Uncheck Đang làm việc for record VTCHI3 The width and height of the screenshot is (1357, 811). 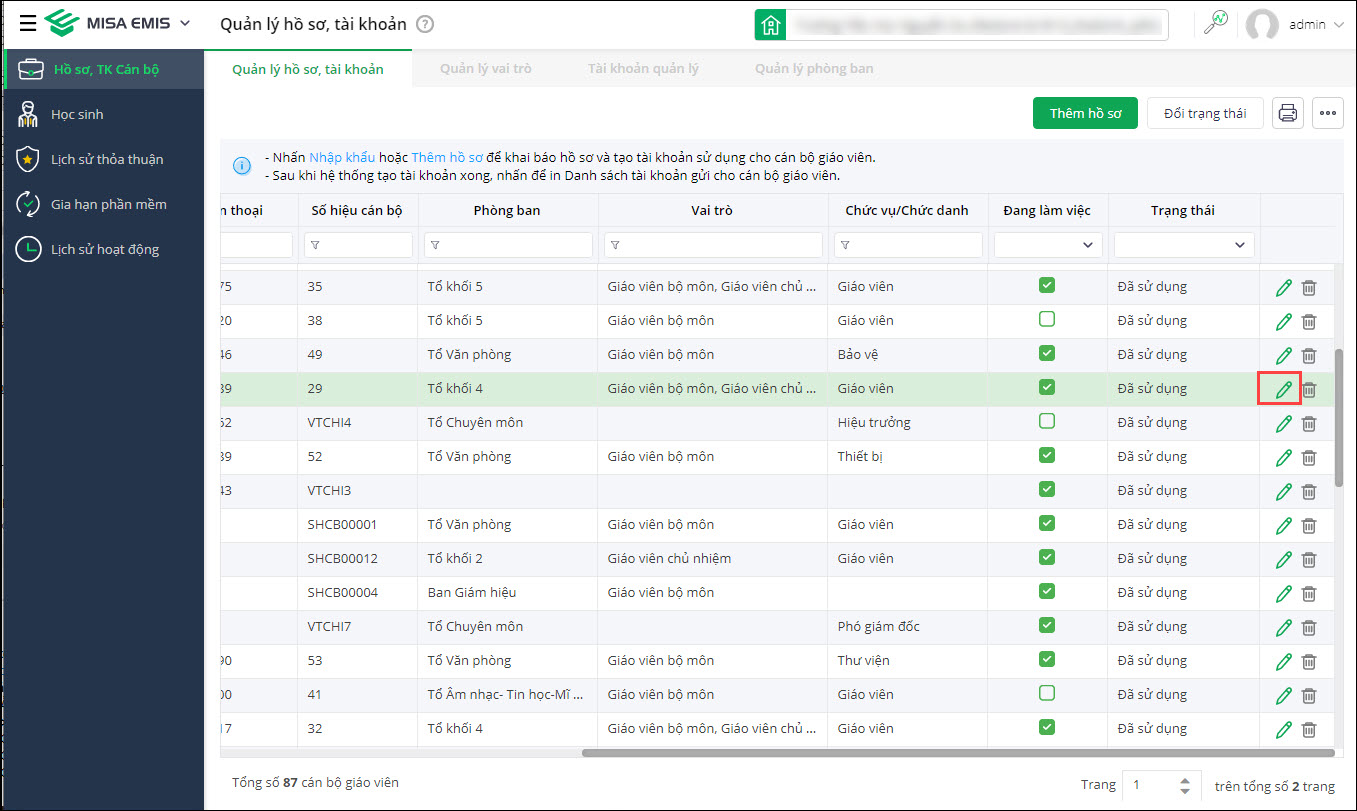1047,489
